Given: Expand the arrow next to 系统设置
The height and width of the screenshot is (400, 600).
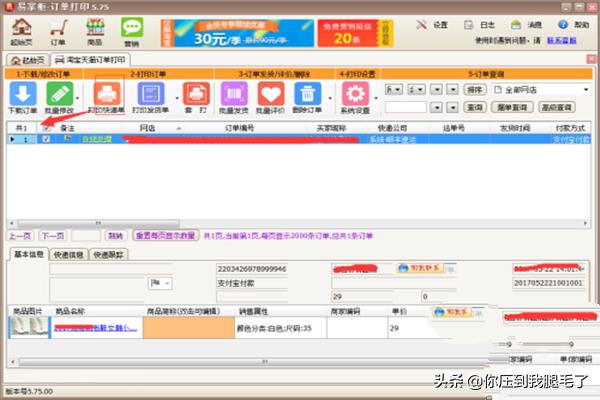Looking at the screenshot, I should click(x=376, y=98).
